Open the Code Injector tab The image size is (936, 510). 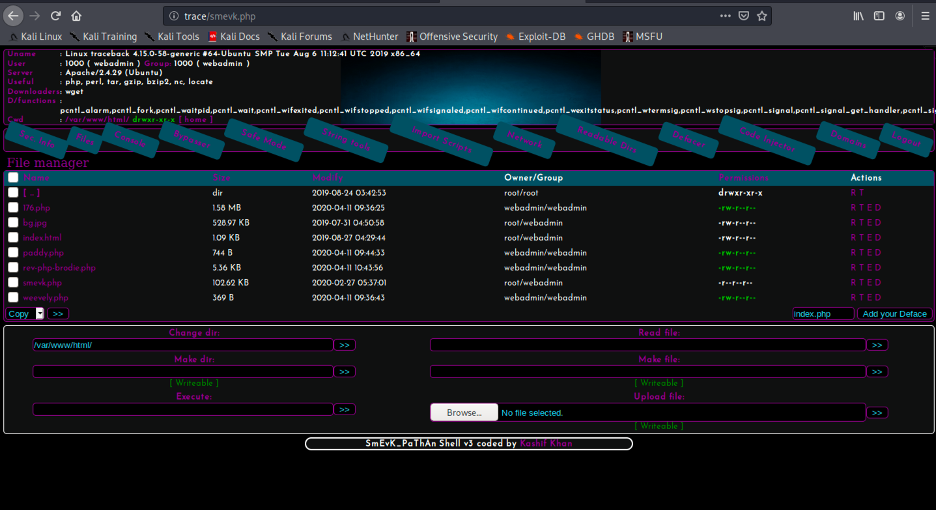767,140
